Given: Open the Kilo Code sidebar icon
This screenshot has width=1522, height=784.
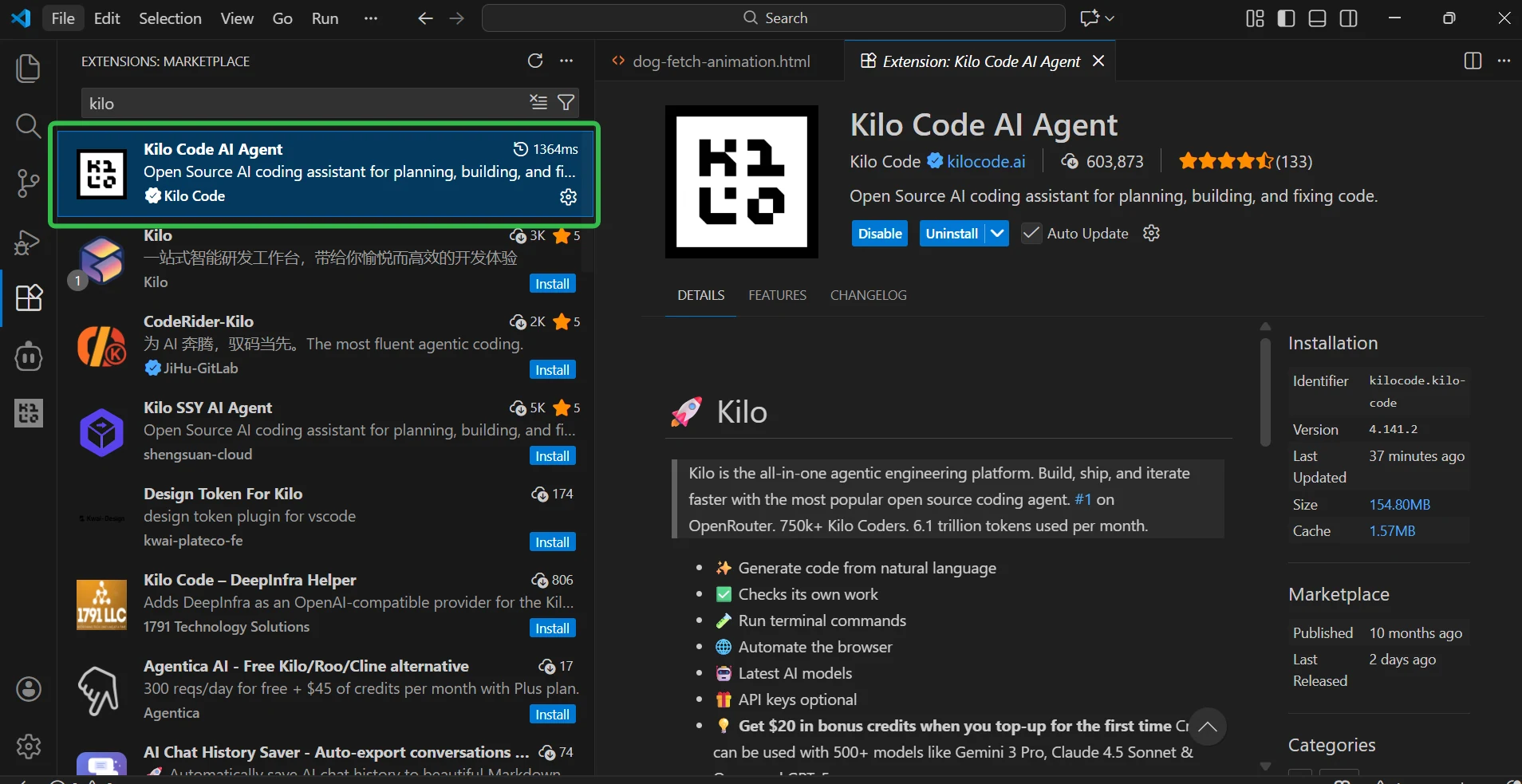Looking at the screenshot, I should point(28,413).
